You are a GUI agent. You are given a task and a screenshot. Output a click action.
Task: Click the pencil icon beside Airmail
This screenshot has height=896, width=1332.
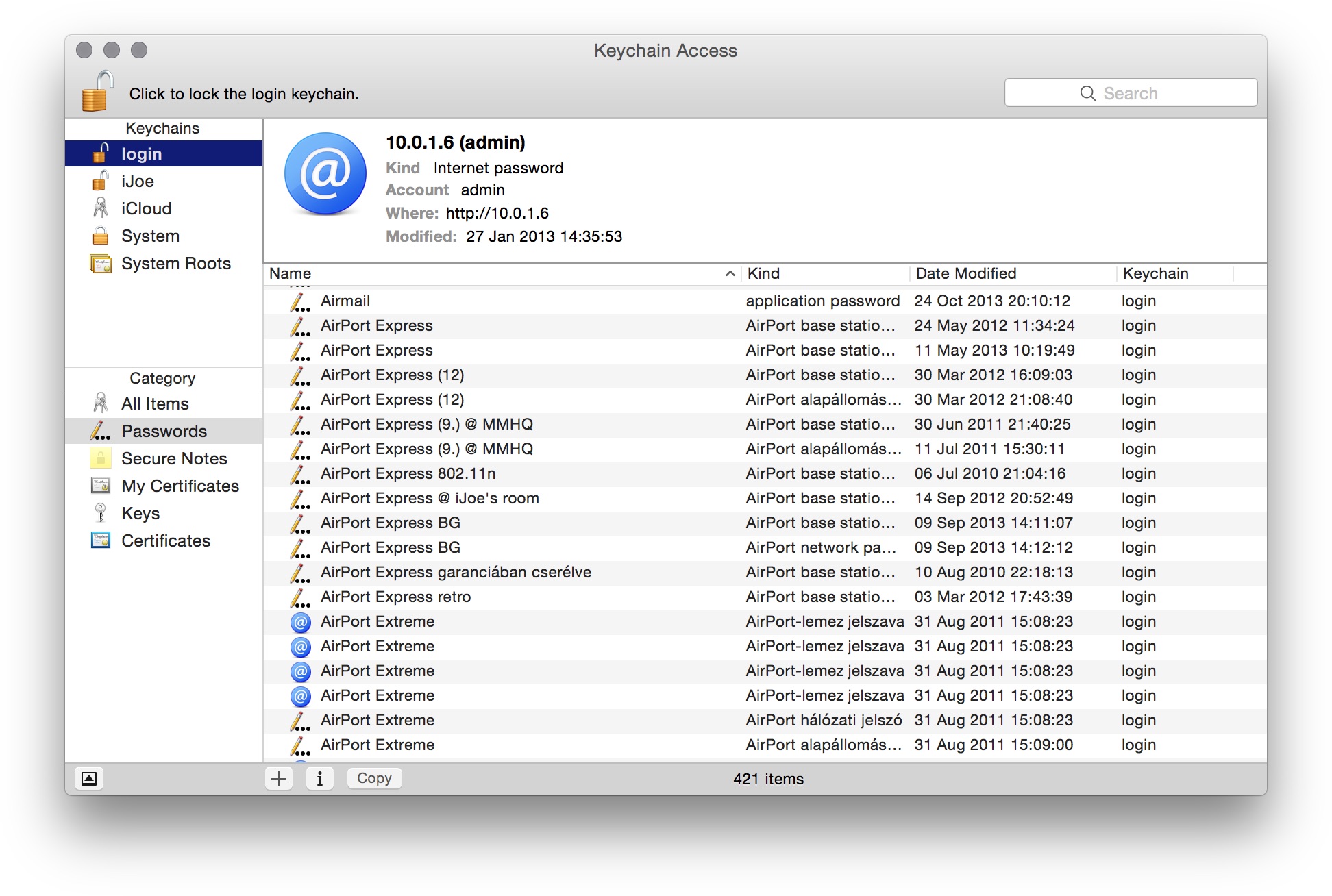pos(299,301)
